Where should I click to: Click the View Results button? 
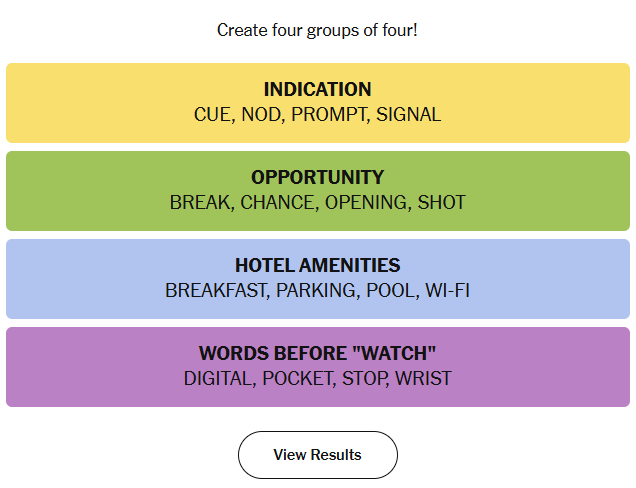pyautogui.click(x=318, y=455)
